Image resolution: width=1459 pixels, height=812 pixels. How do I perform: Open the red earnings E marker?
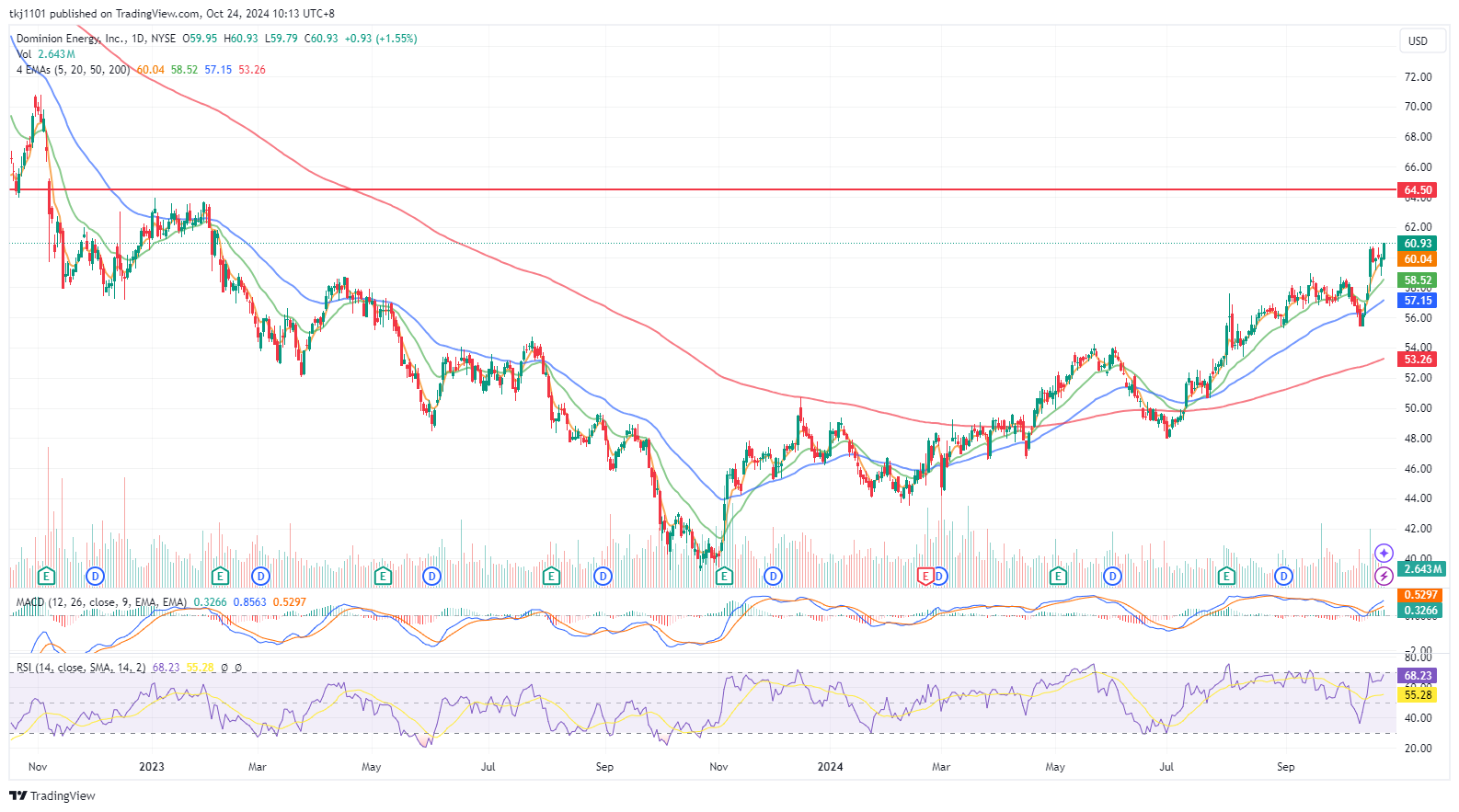tap(925, 577)
